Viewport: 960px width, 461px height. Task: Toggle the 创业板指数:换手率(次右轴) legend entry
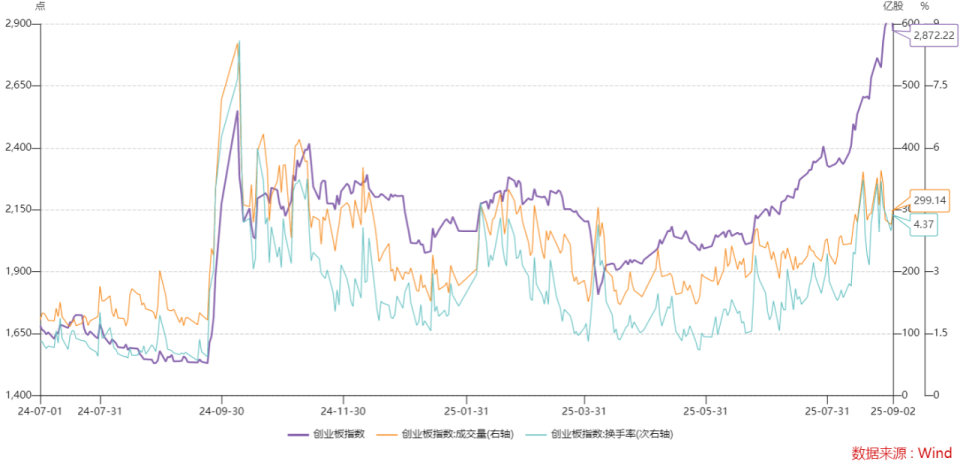[x=602, y=434]
